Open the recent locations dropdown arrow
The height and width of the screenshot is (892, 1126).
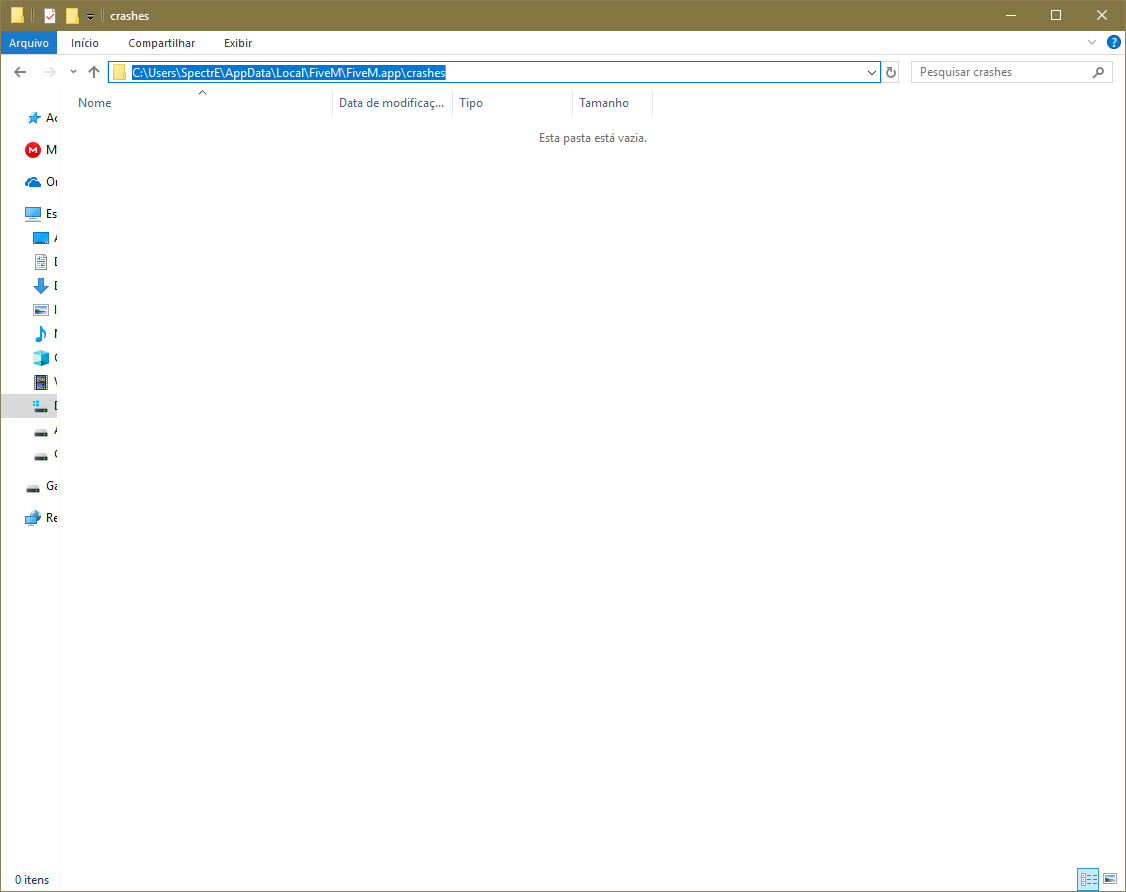point(73,72)
